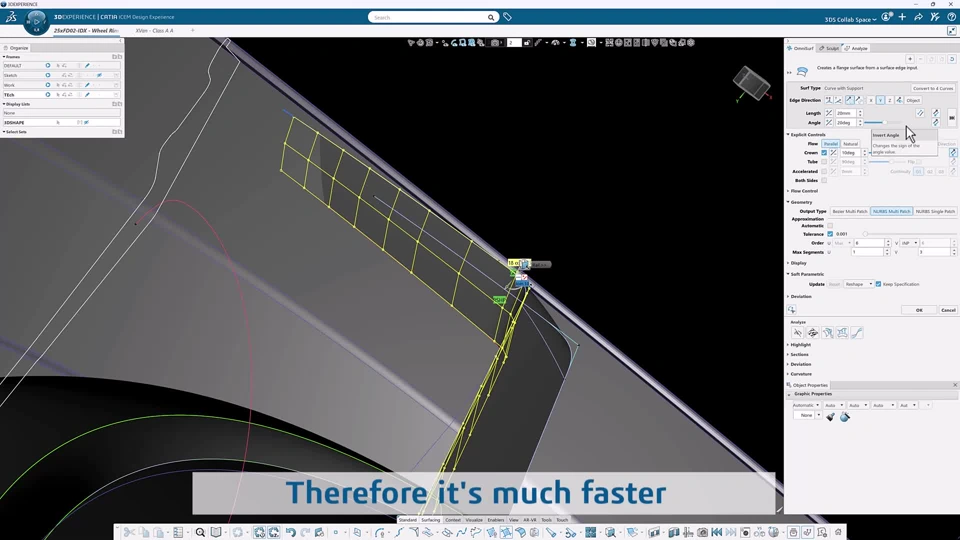Expand the Sections section
Screen dimensions: 960x540
pos(789,354)
